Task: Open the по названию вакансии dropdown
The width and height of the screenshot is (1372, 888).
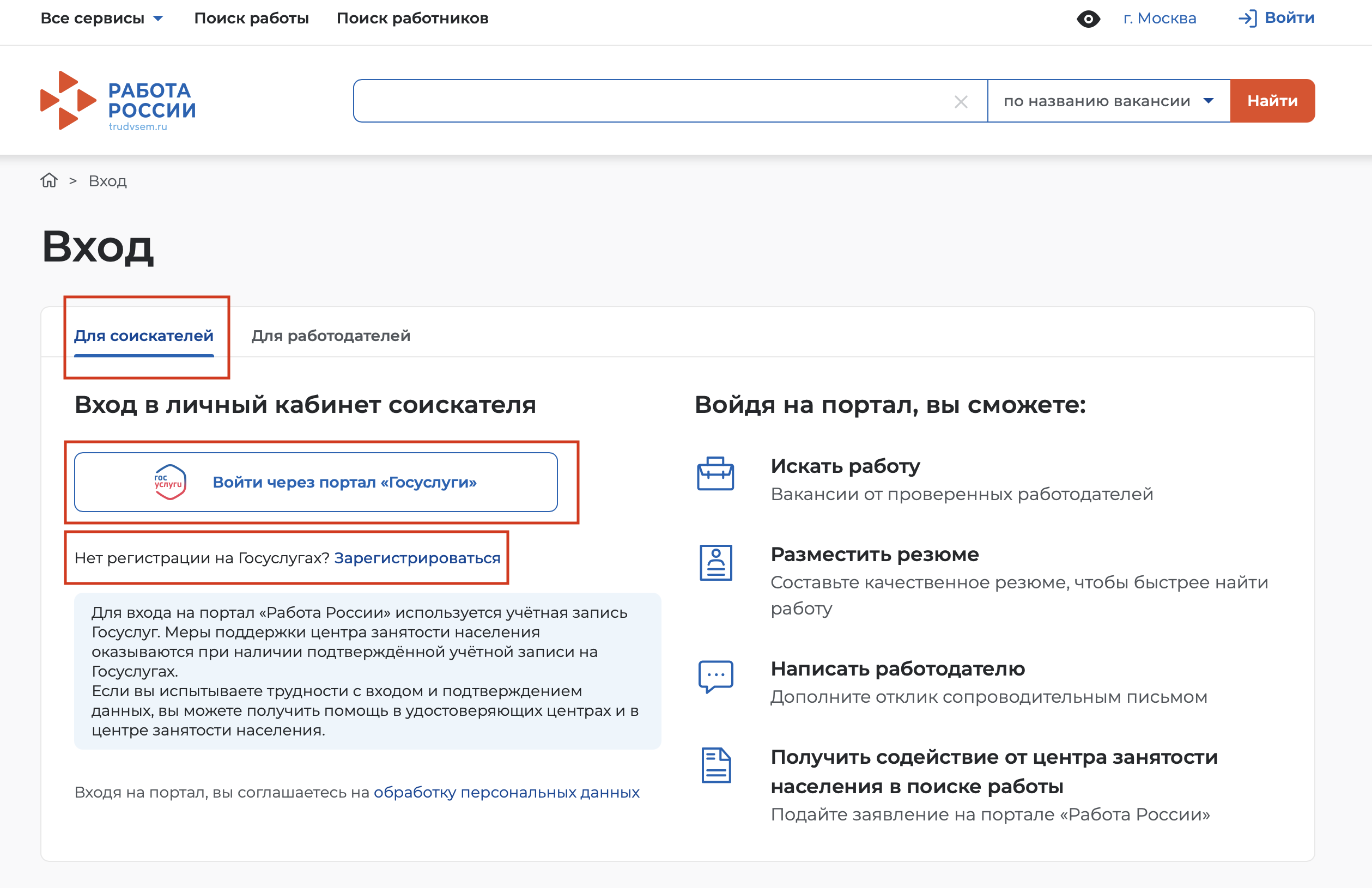Action: (x=1109, y=101)
